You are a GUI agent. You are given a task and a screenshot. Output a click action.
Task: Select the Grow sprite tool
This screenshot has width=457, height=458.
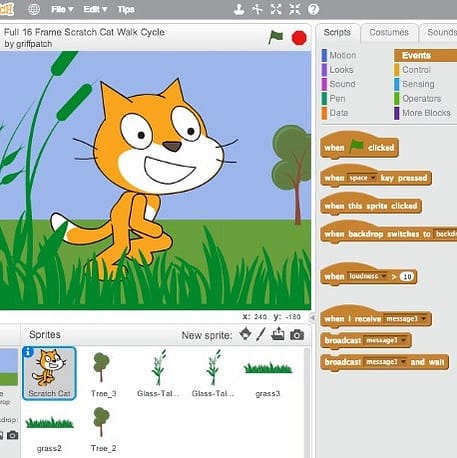276,9
